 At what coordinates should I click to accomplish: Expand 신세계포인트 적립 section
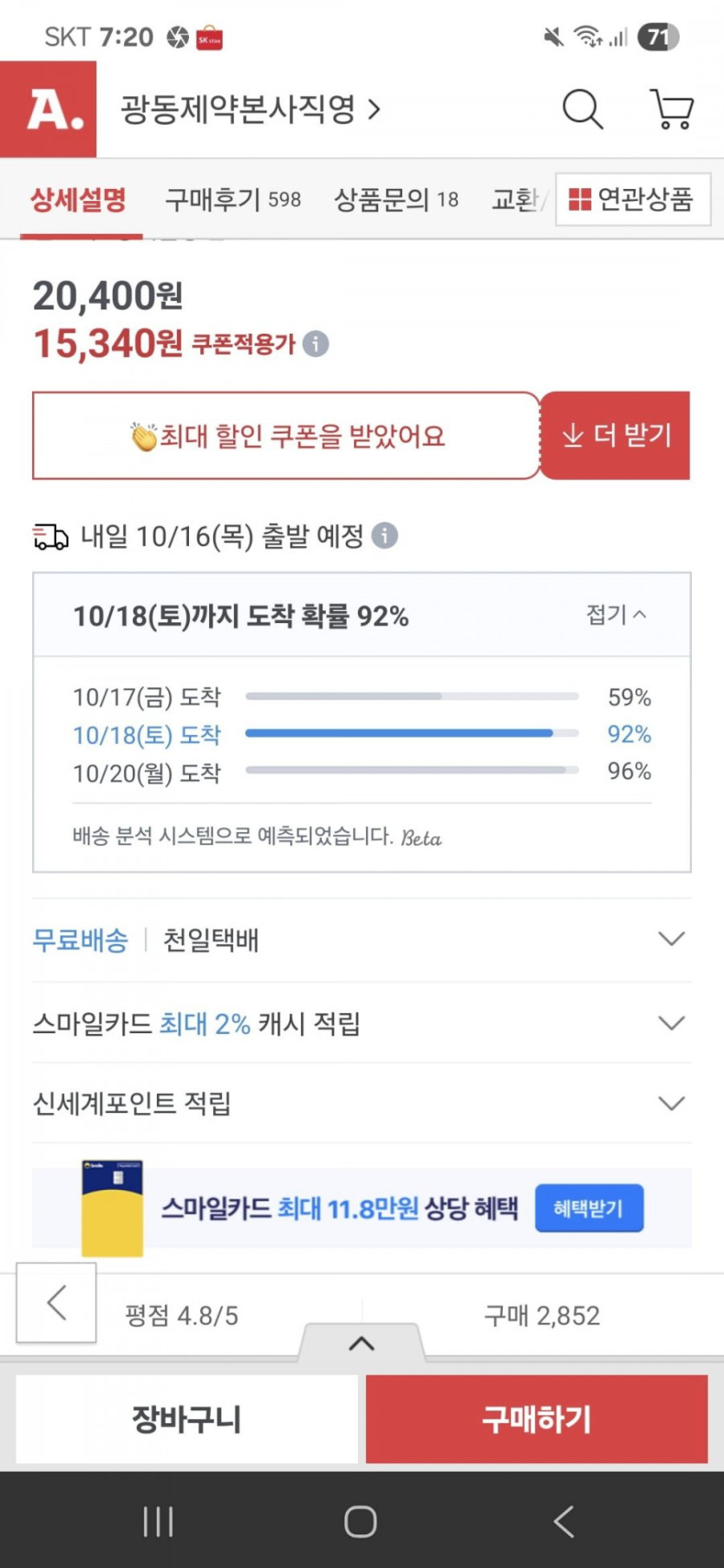coord(671,1103)
